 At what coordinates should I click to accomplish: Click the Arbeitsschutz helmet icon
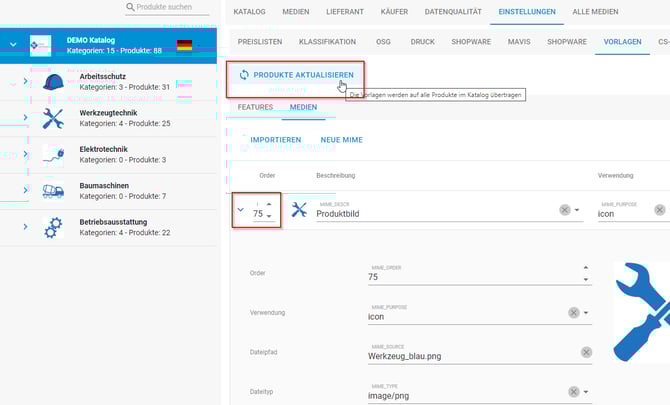[53, 82]
